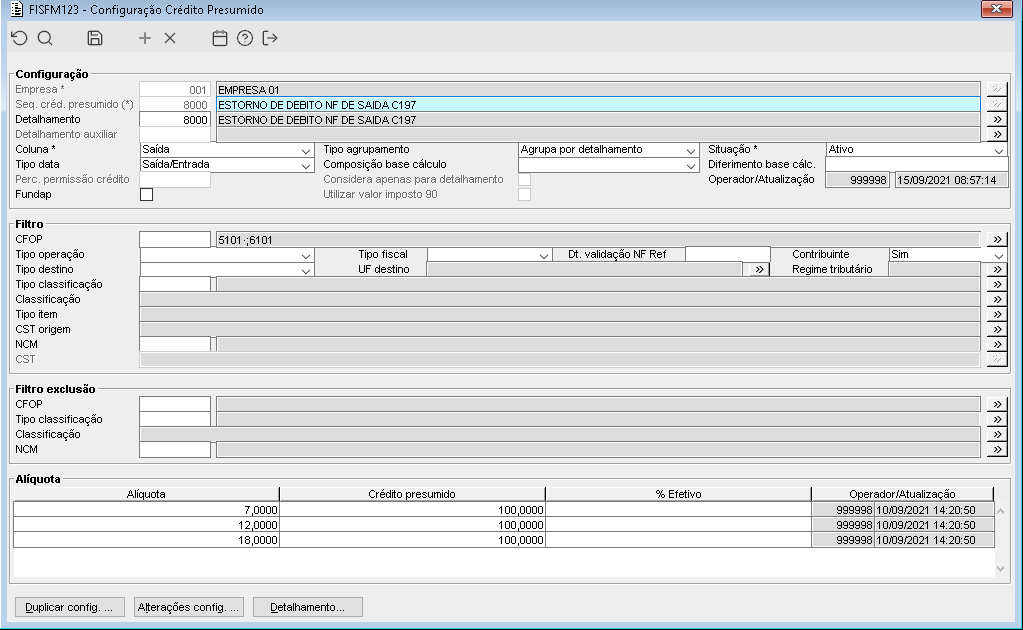The image size is (1023, 630).
Task: Open lookup for Filtro Tipo classificação
Action: click(997, 284)
